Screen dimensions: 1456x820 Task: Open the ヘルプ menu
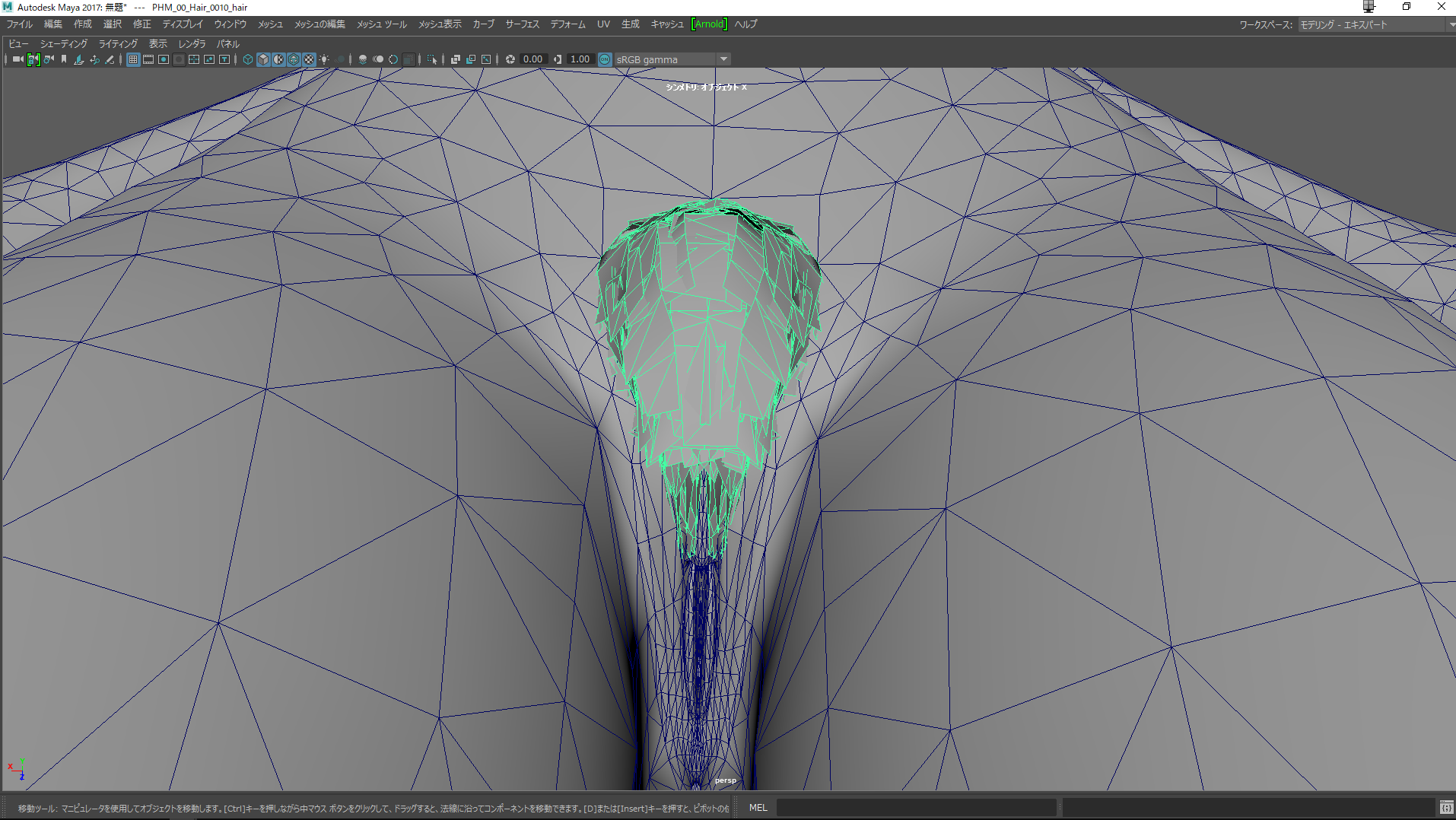[x=745, y=24]
